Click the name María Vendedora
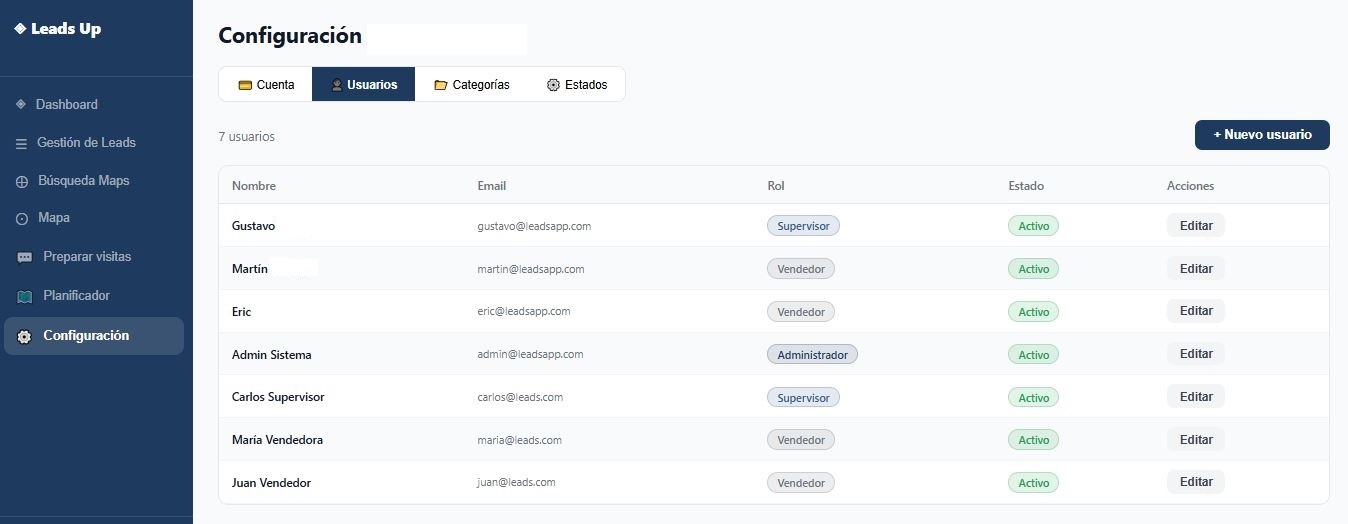 277,440
